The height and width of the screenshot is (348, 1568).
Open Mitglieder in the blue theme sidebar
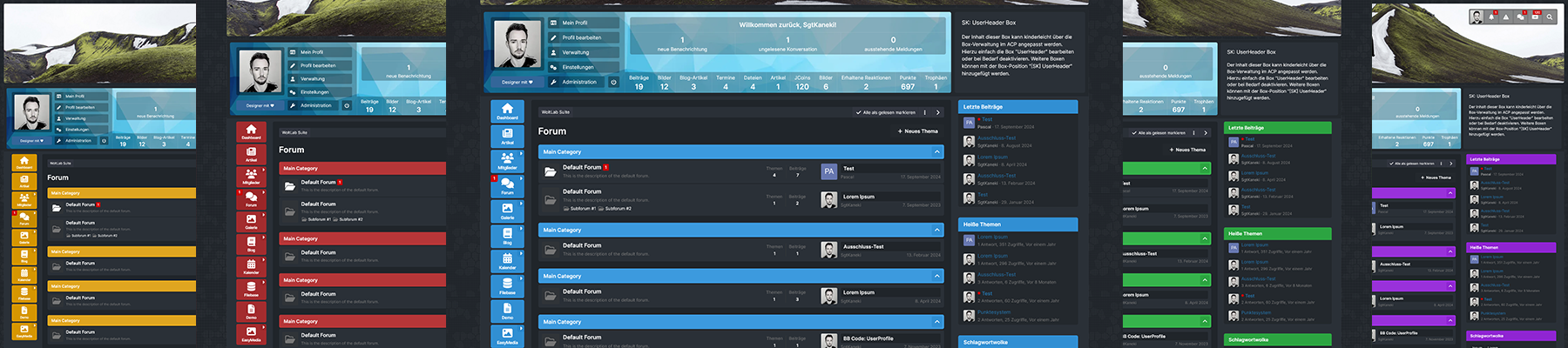[507, 161]
